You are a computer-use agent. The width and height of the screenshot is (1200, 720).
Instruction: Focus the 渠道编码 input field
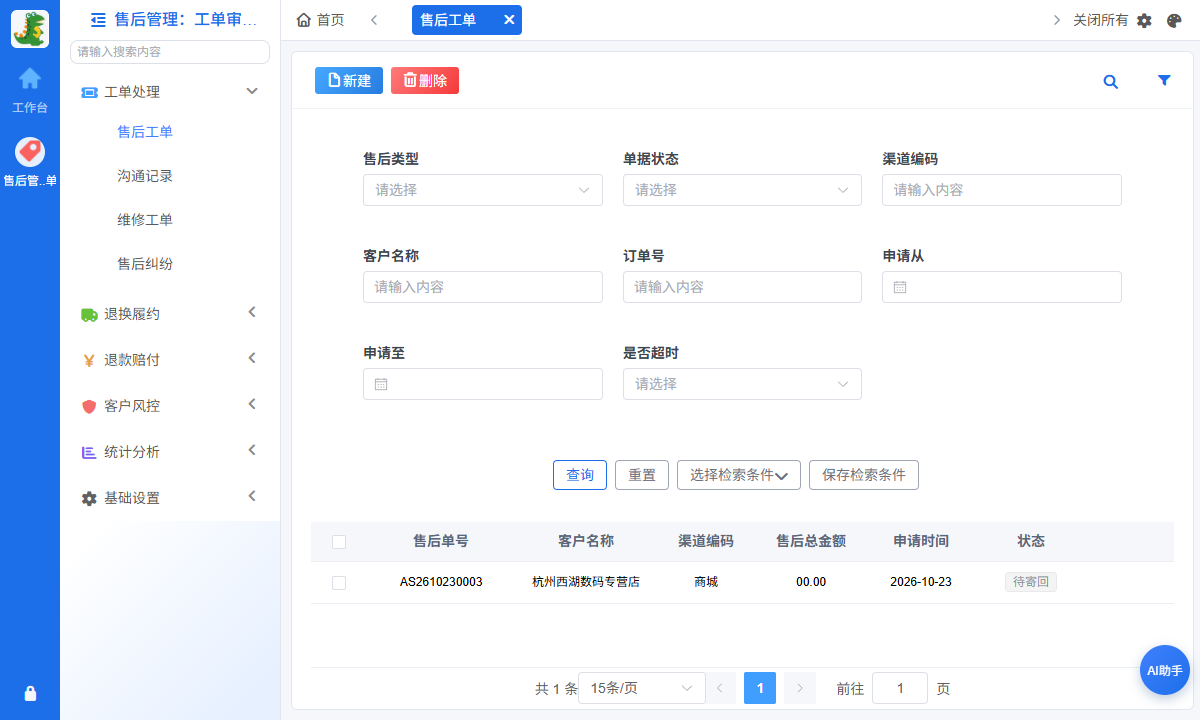click(1002, 190)
